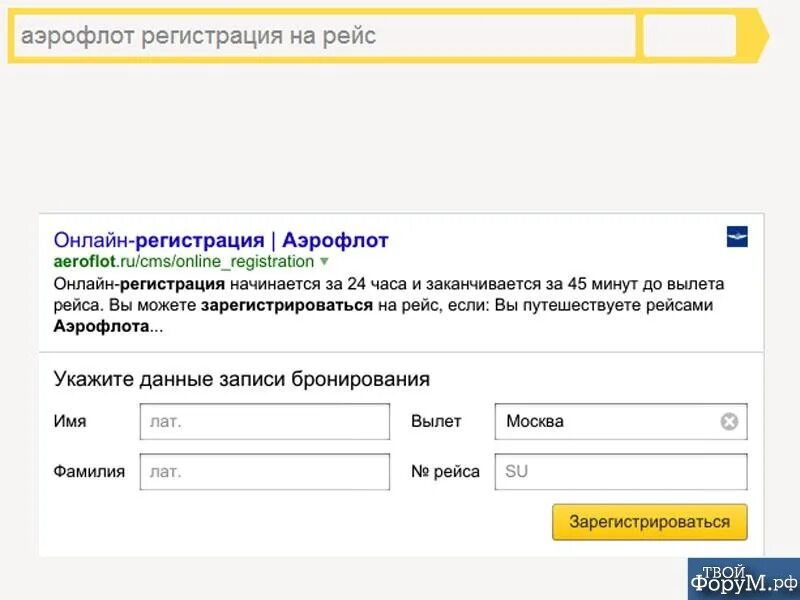
Task: Click the result snippet text about 24 часа
Action: click(x=388, y=305)
